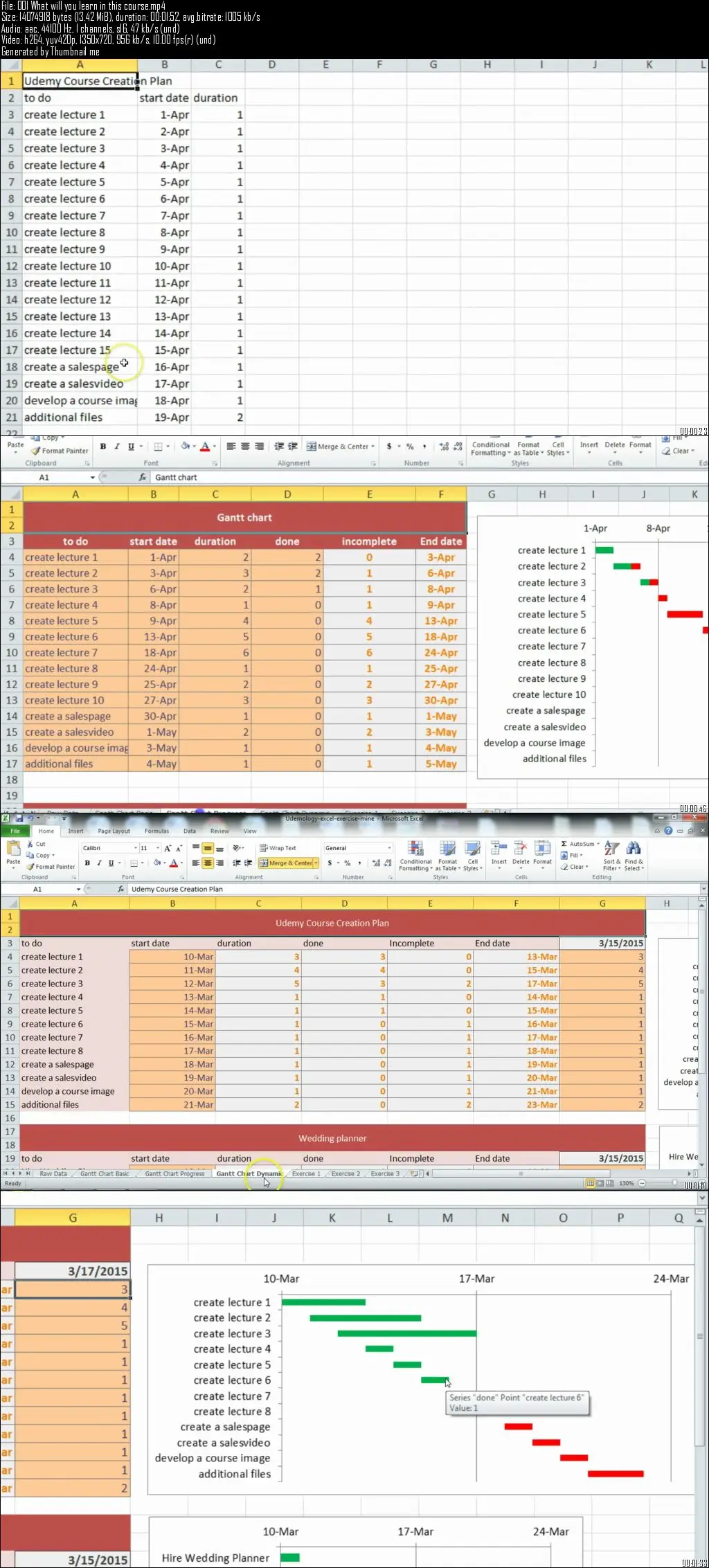709x1568 pixels.
Task: Select the Exercise 2 sheet tab
Action: (345, 1173)
